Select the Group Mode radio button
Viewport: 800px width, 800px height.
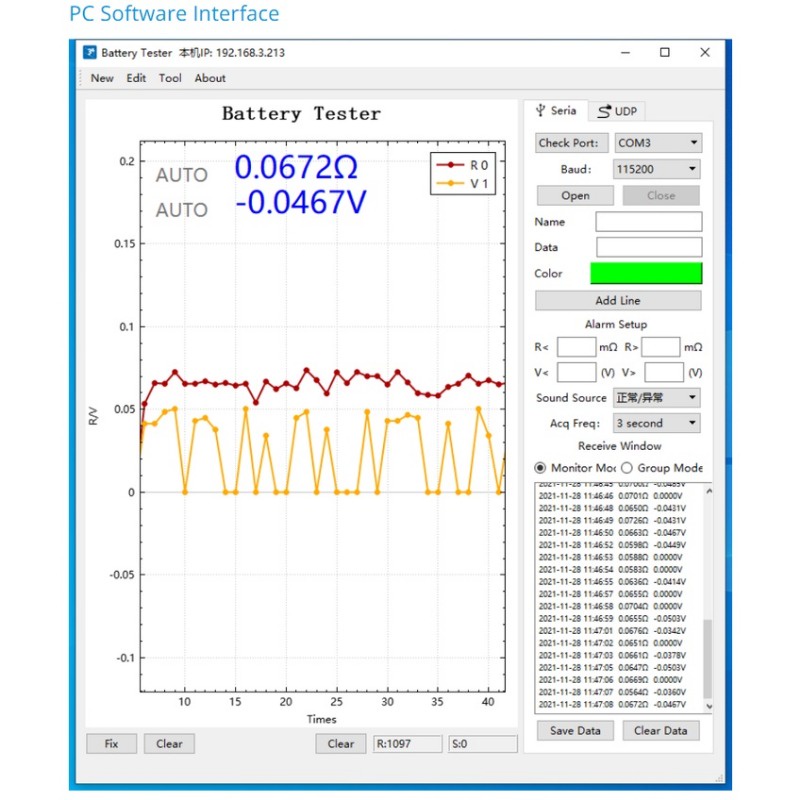[x=627, y=468]
